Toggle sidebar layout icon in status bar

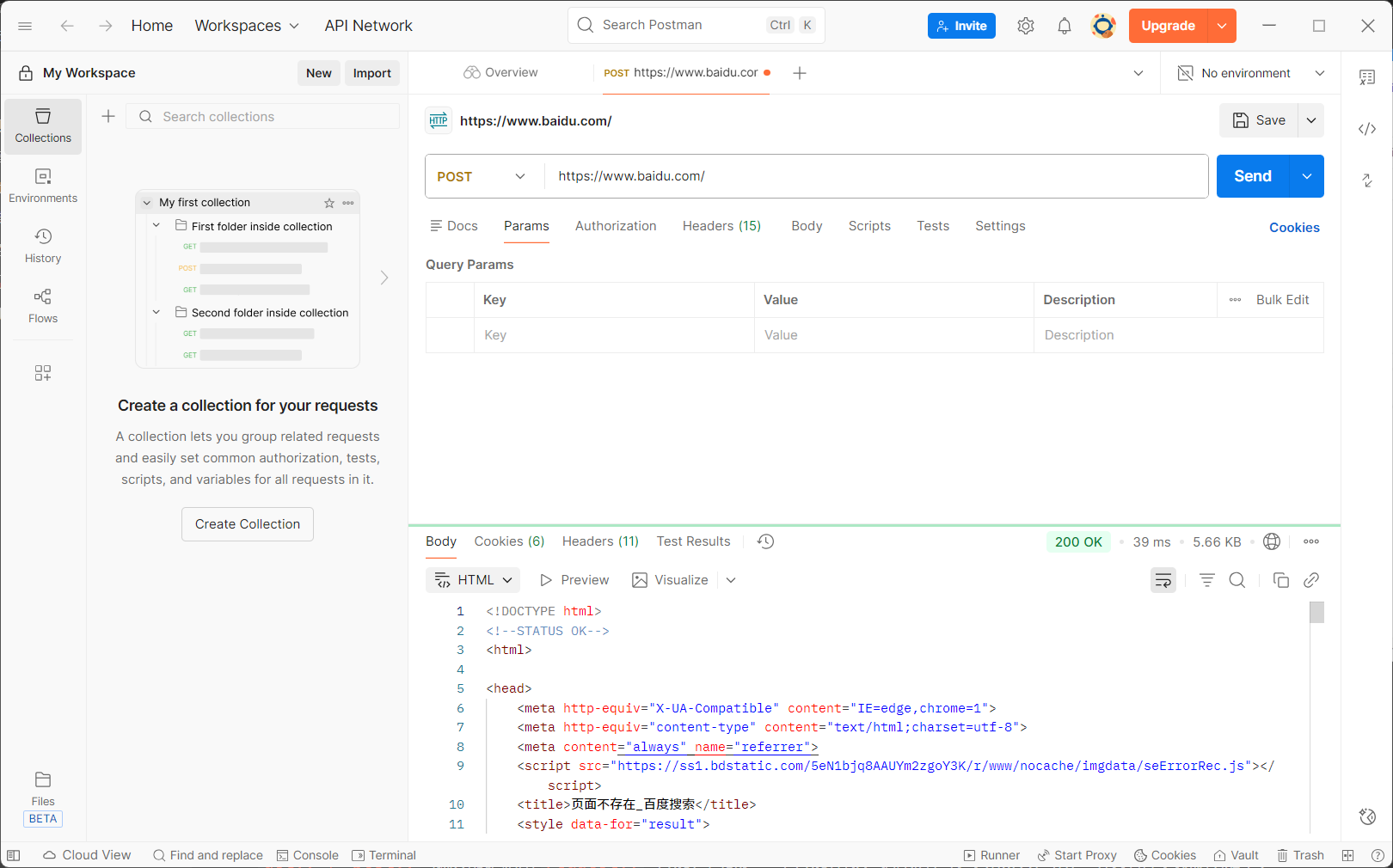coord(13,855)
